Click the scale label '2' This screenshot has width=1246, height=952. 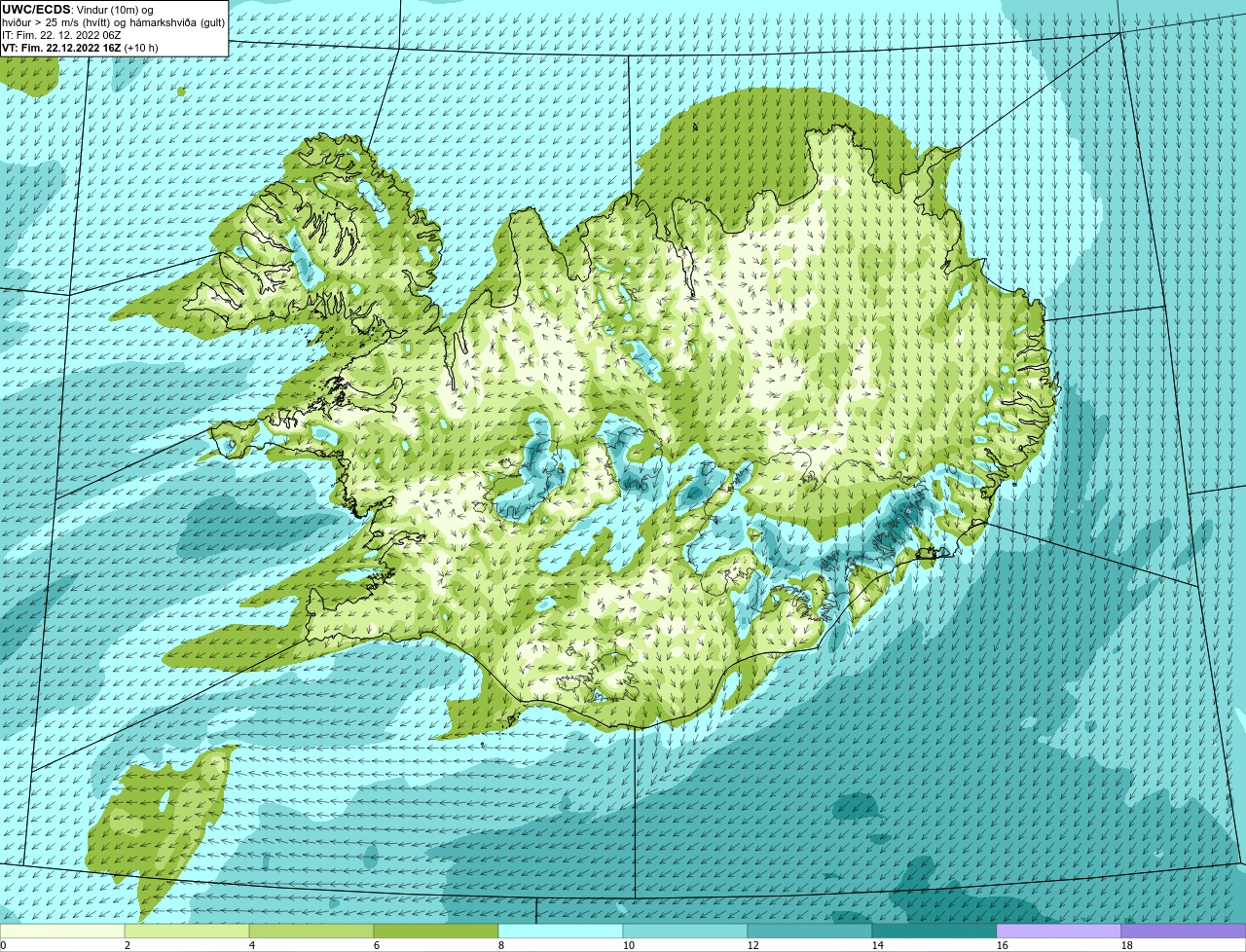coord(128,945)
